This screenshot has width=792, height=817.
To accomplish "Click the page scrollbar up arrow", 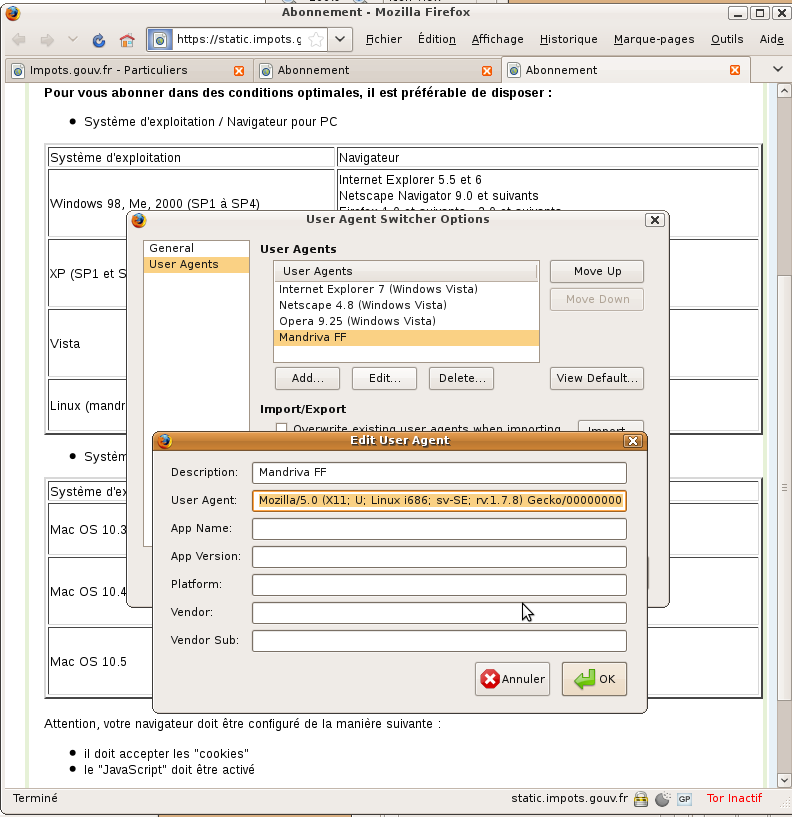I will tap(784, 91).
